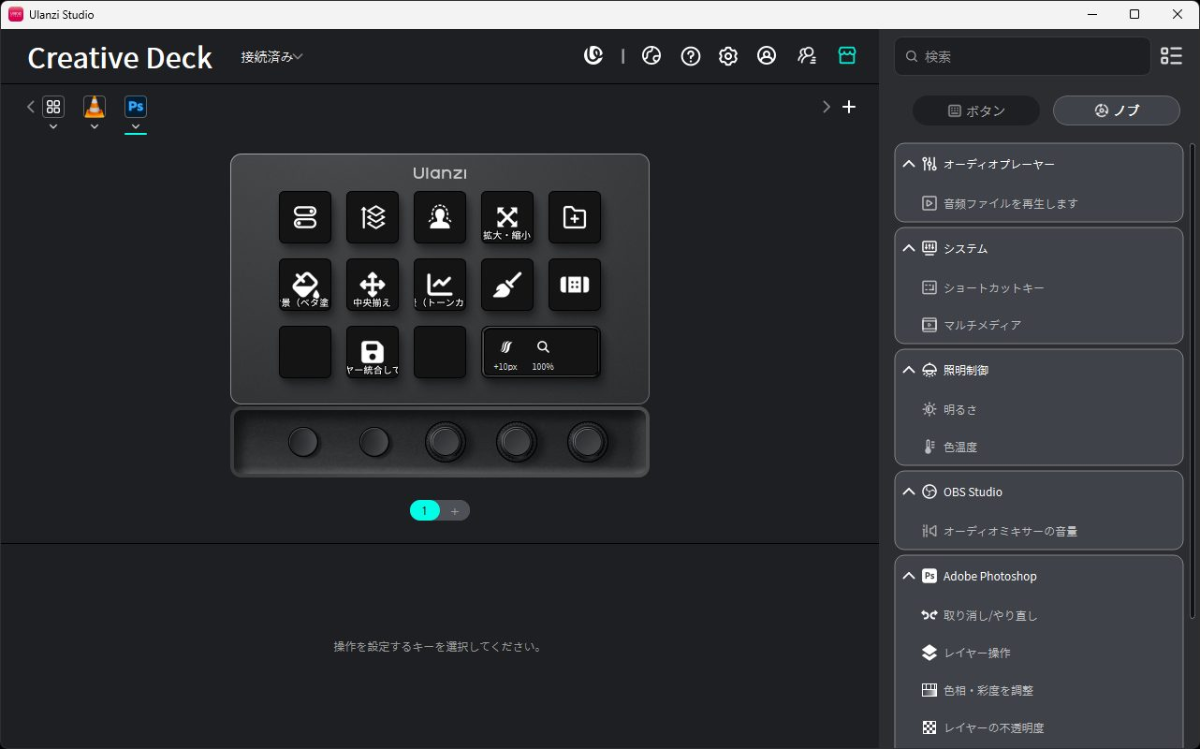This screenshot has width=1200, height=749.
Task: Select the new folder plus key
Action: [x=575, y=217]
